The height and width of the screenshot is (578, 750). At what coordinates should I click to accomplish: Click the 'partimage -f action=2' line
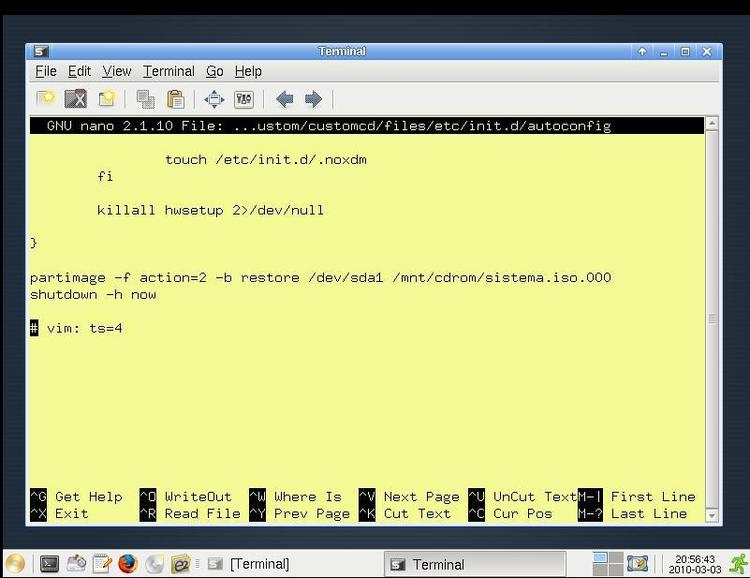coord(320,278)
